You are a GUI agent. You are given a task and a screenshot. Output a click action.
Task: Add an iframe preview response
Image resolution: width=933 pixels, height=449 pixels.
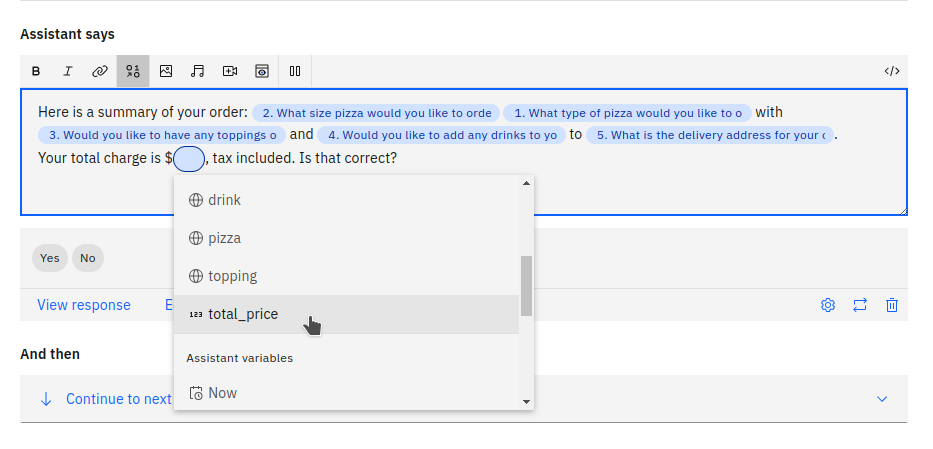[x=262, y=71]
